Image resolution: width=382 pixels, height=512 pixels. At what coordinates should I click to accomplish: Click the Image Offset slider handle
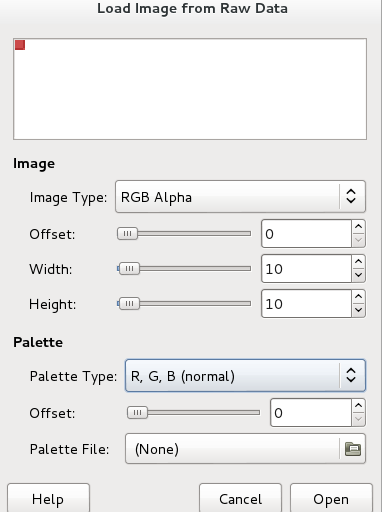click(x=127, y=234)
